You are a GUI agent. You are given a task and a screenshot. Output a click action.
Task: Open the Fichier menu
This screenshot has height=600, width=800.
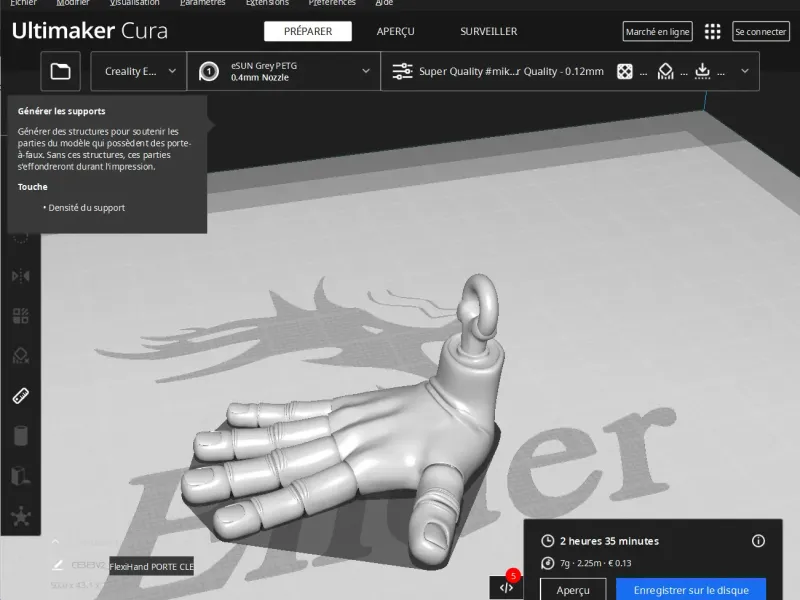coord(23,3)
